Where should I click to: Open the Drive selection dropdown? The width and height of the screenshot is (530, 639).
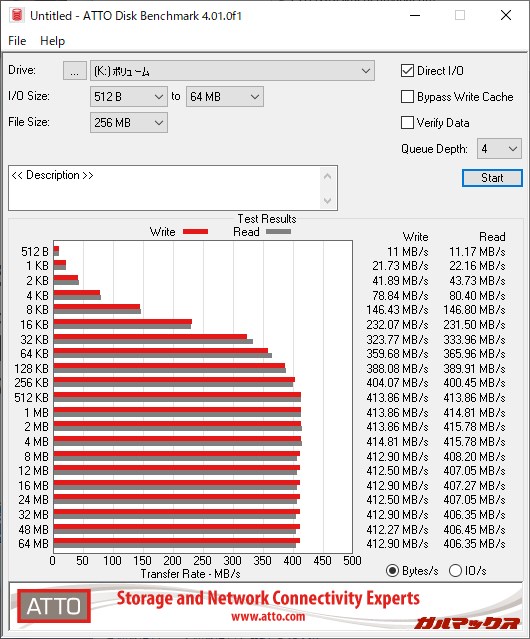(x=232, y=71)
